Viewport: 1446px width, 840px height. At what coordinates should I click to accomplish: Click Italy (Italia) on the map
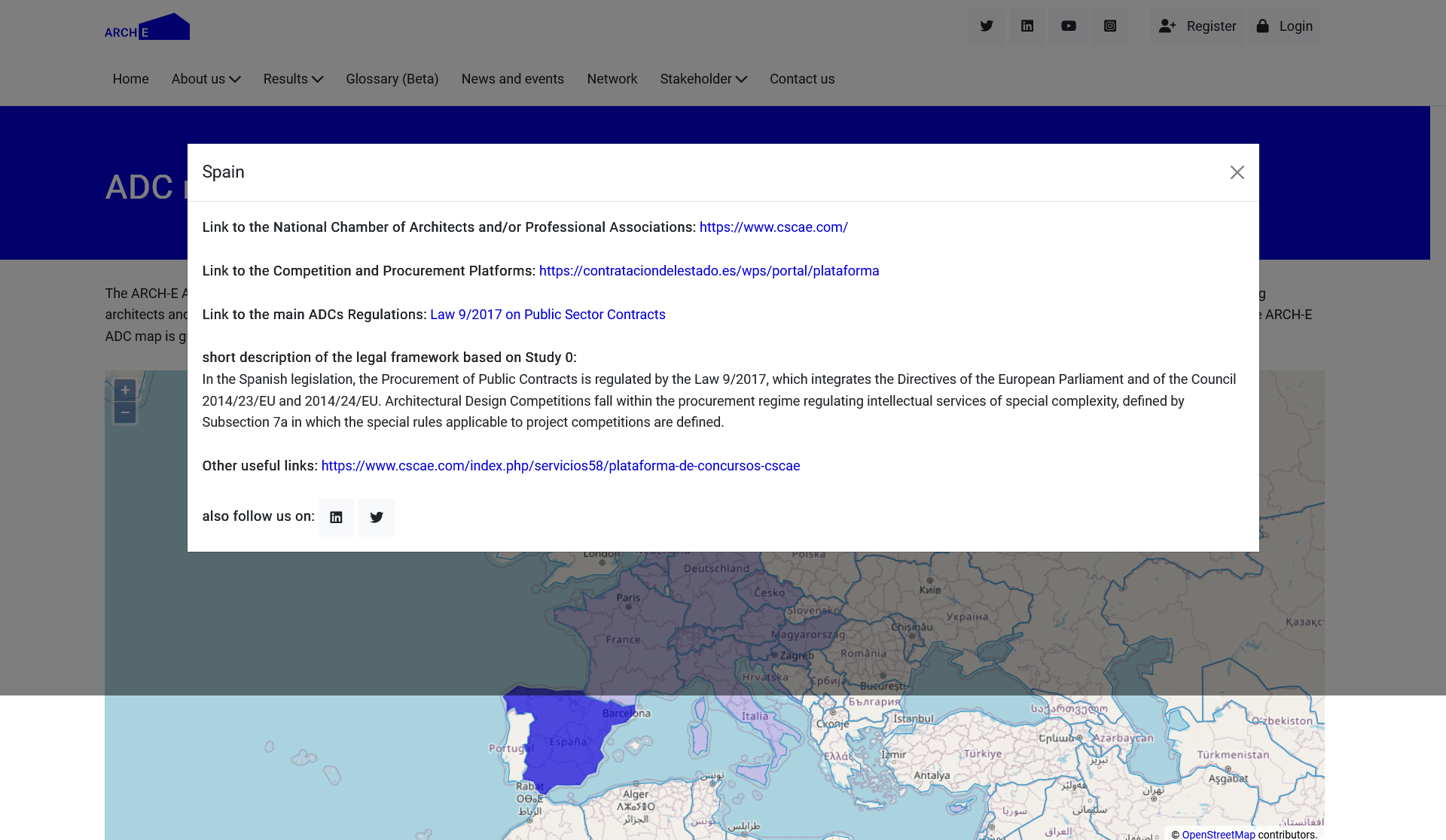click(755, 716)
